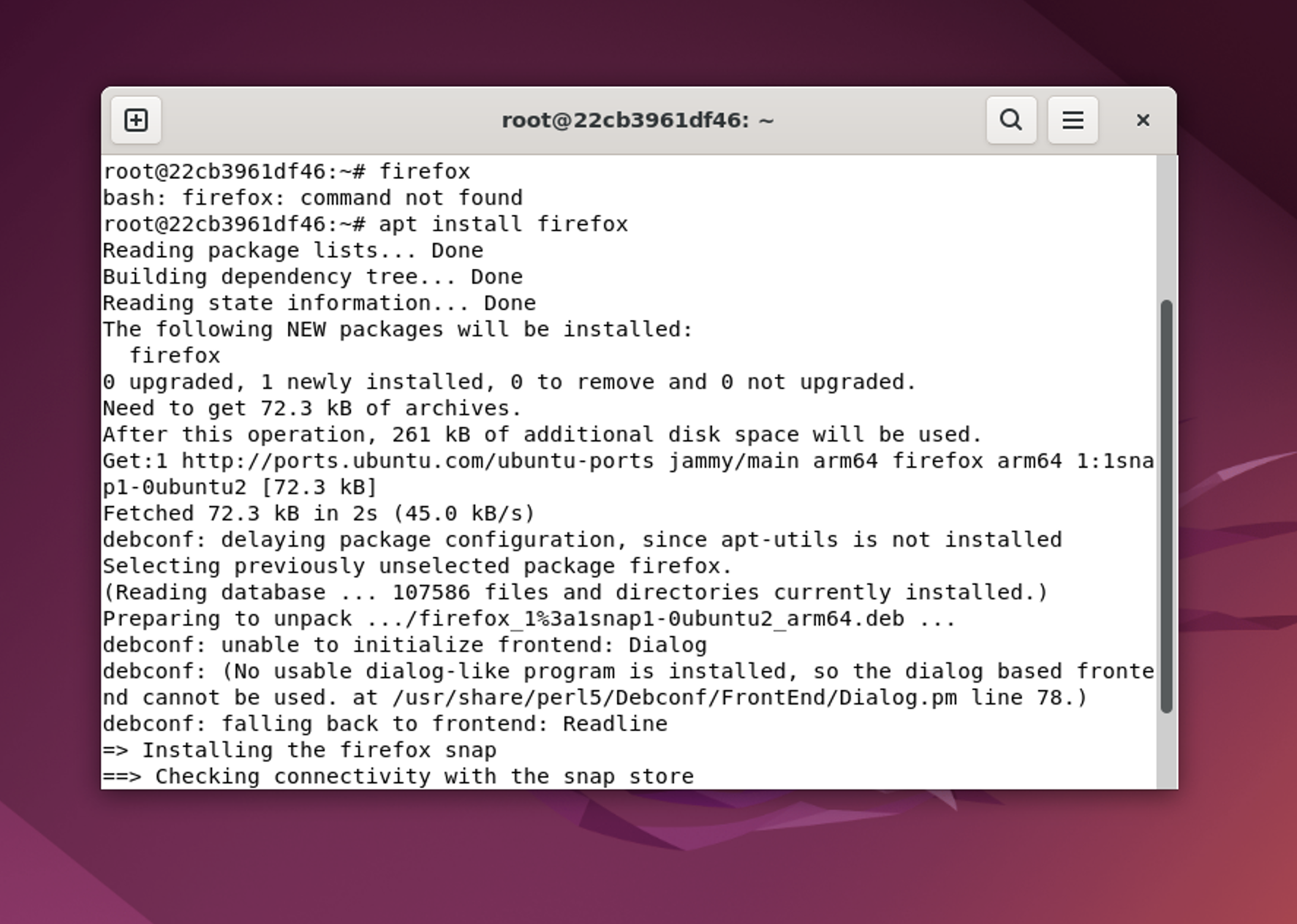Click 'Selecting previously unselected package firefox.'

(x=417, y=566)
